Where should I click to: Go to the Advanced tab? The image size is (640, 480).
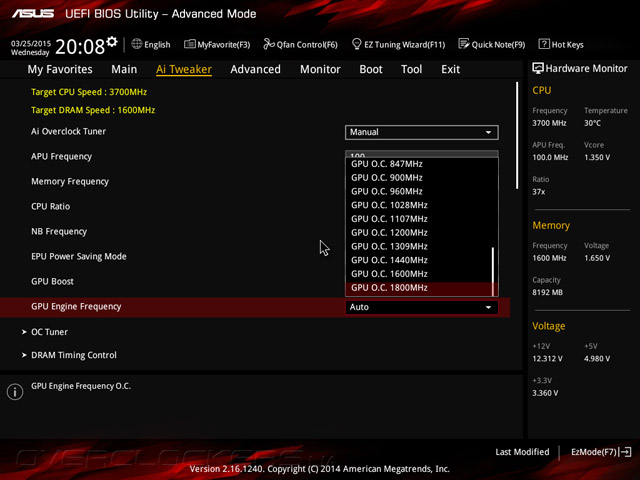[x=256, y=69]
